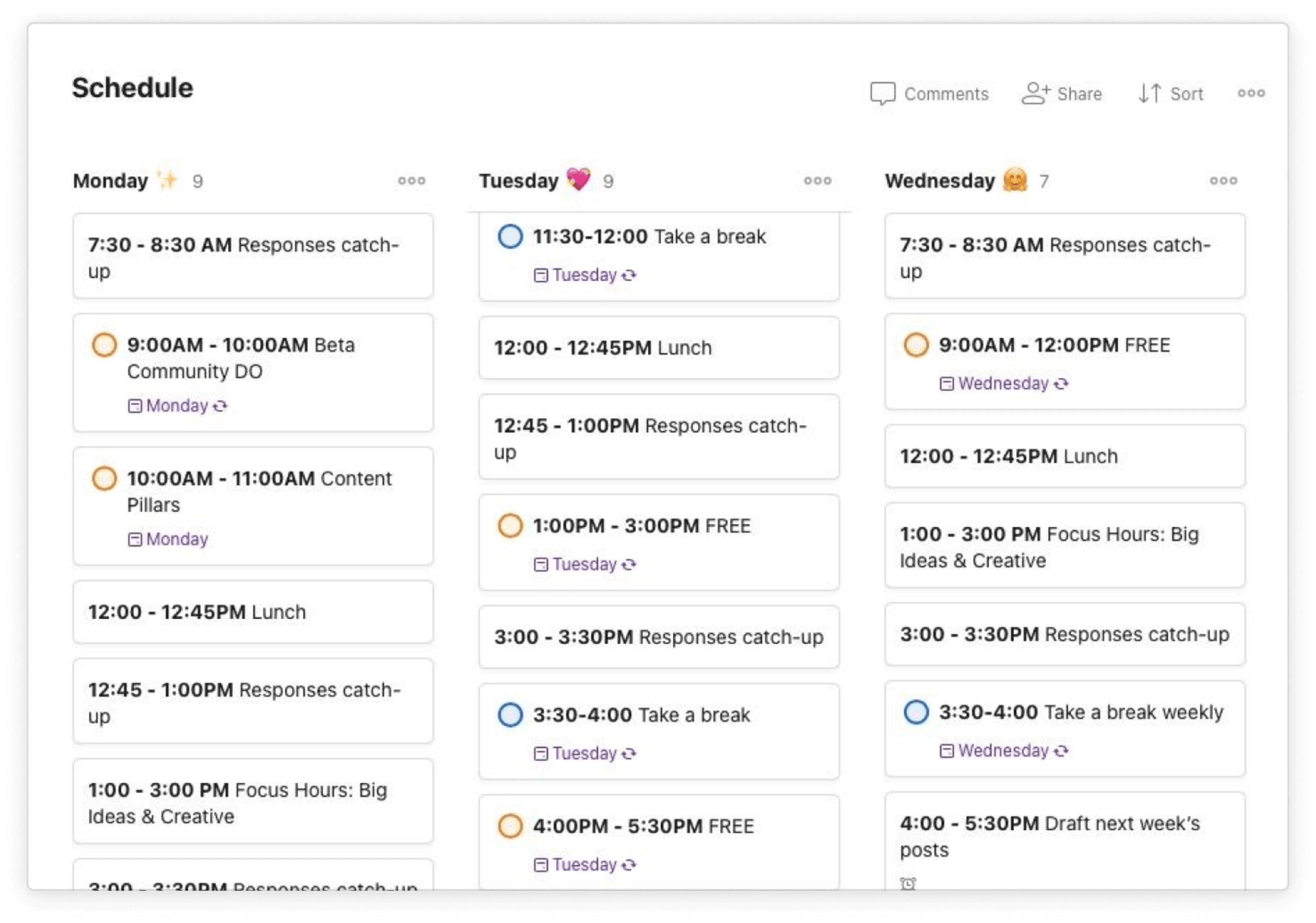Open Wednesday 1:00 - 3:00 PM Focus Hours card
The height and width of the screenshot is (923, 1316).
(x=1065, y=546)
